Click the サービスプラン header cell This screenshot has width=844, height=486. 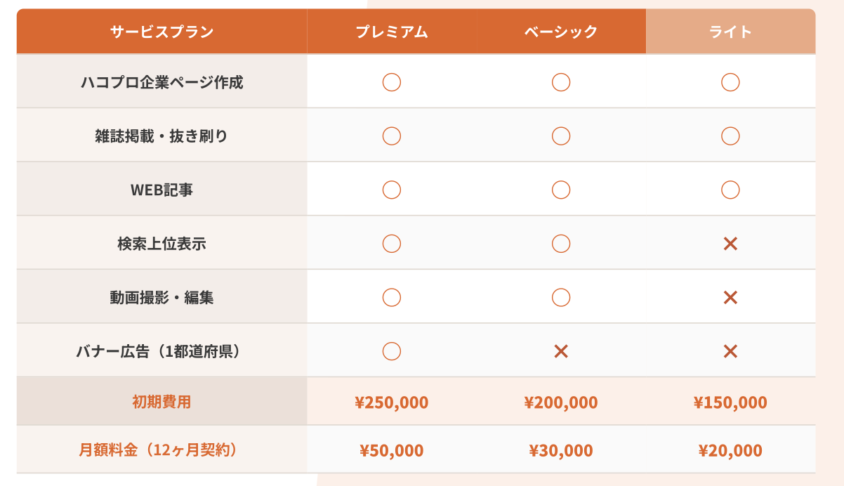click(162, 32)
